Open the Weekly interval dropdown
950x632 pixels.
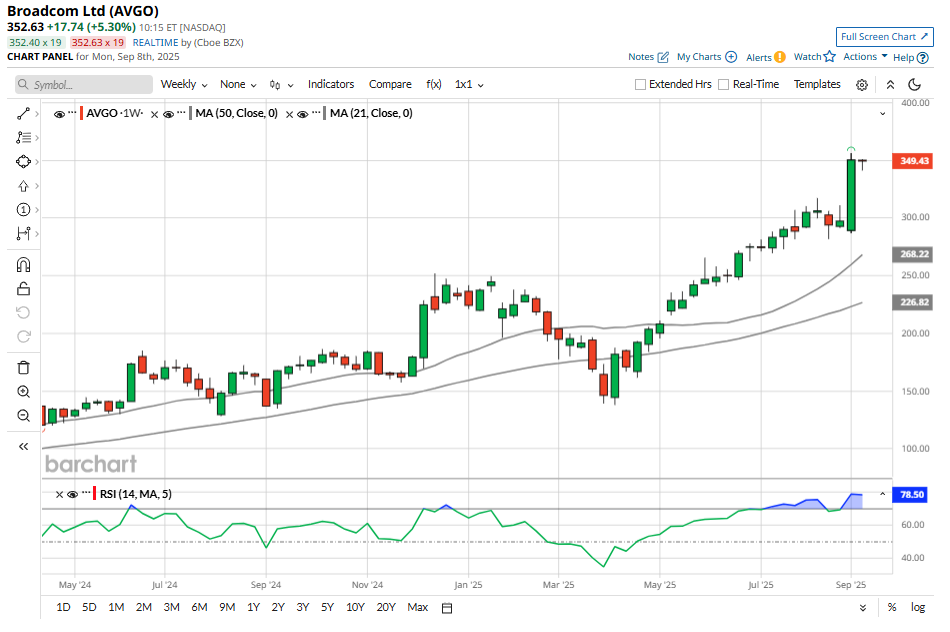click(184, 84)
